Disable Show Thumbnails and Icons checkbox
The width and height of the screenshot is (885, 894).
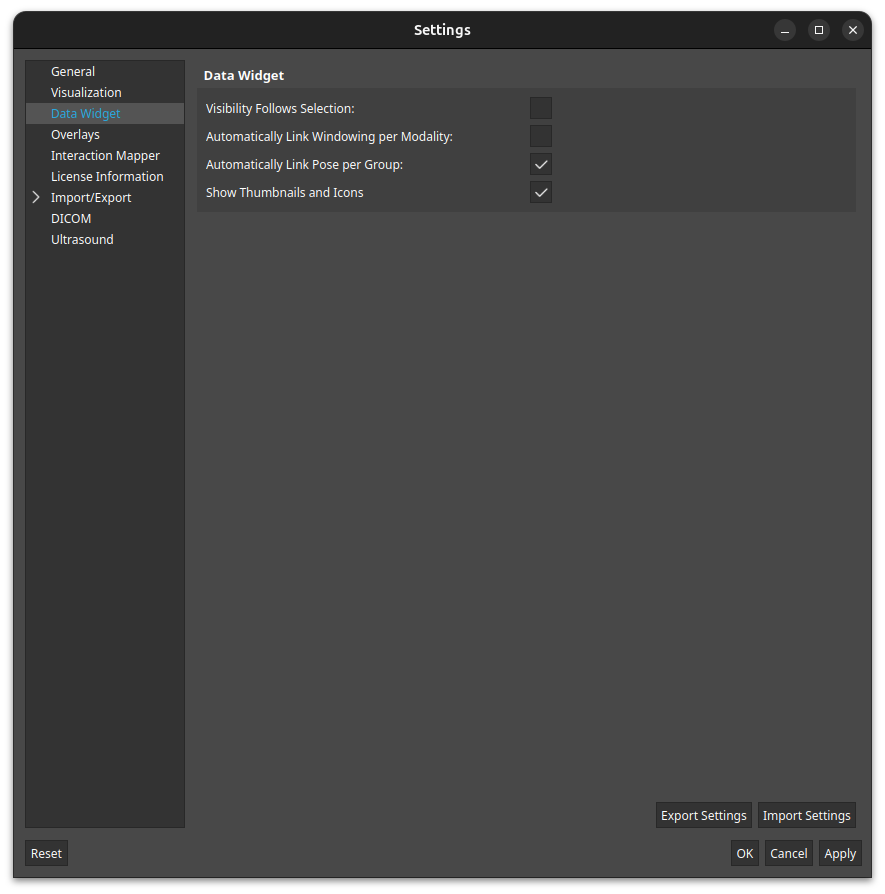point(541,192)
